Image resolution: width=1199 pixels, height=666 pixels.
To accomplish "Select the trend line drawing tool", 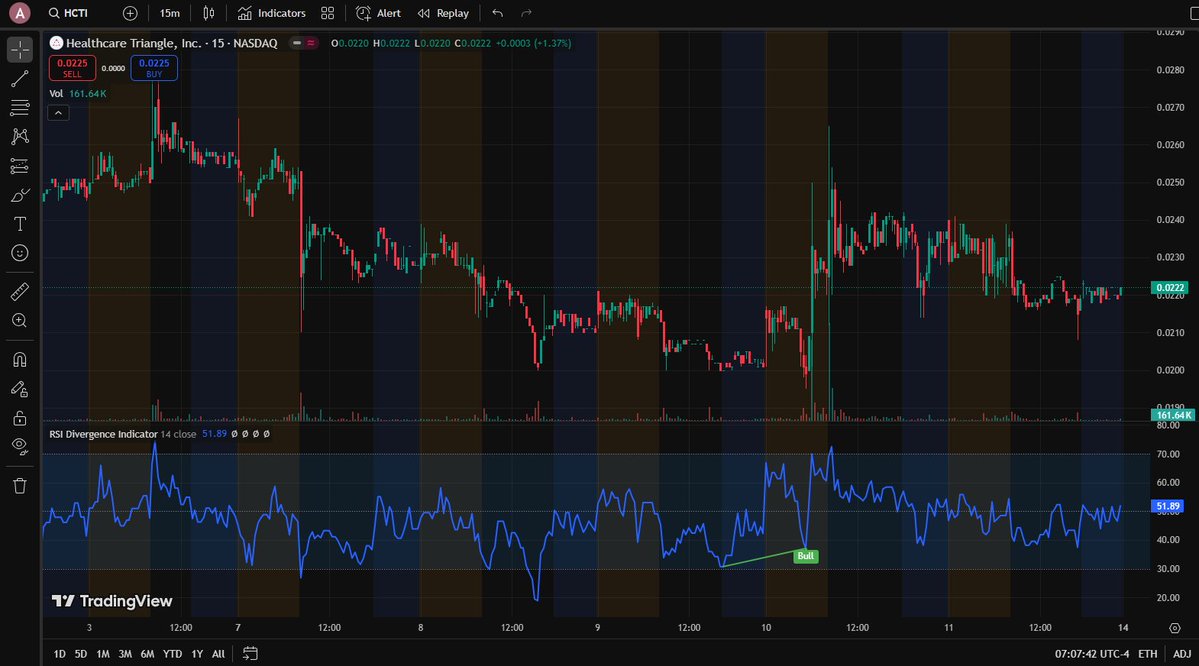I will [x=20, y=79].
